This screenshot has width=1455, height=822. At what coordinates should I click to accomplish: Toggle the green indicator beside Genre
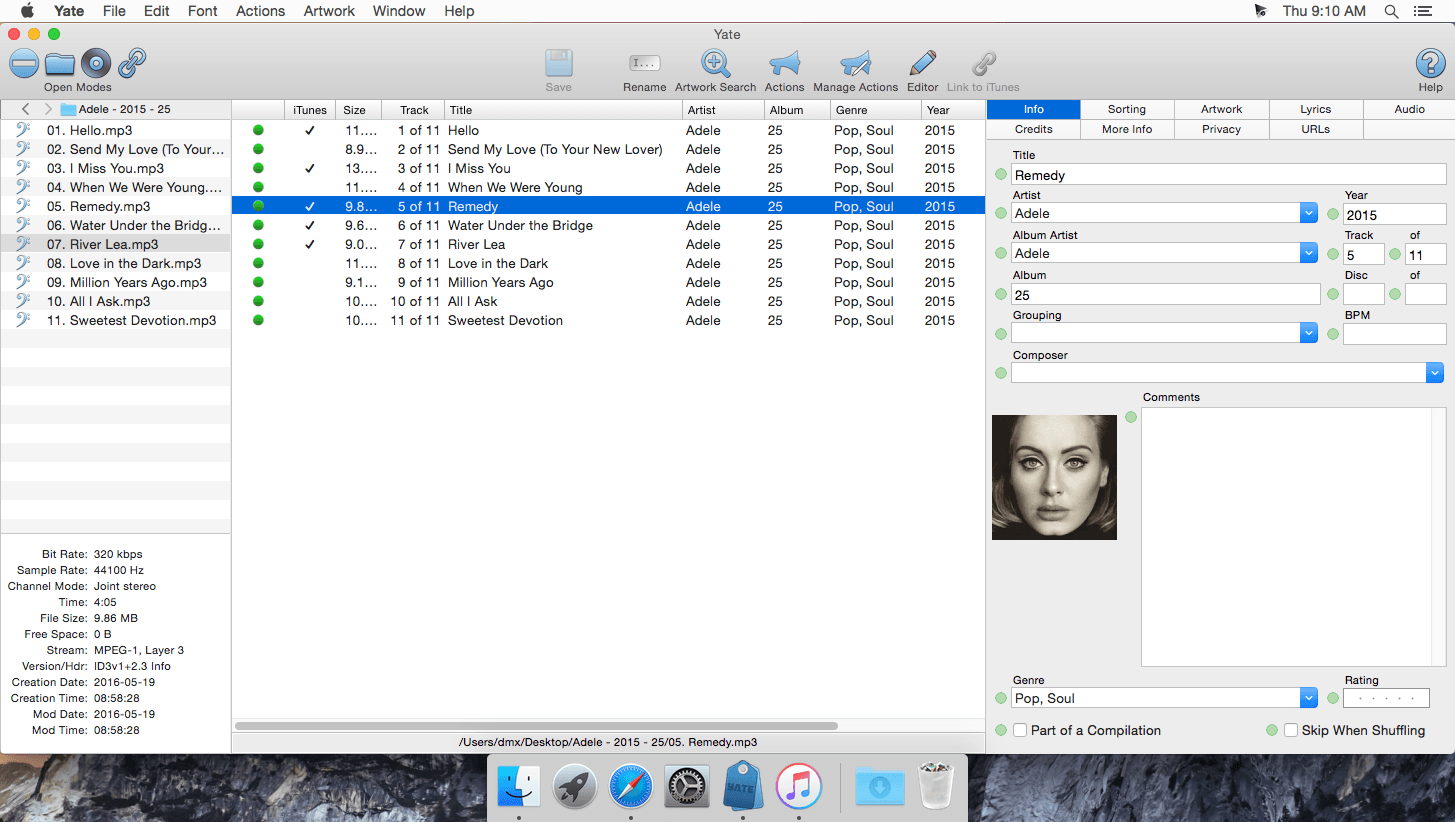pyautogui.click(x=1001, y=698)
